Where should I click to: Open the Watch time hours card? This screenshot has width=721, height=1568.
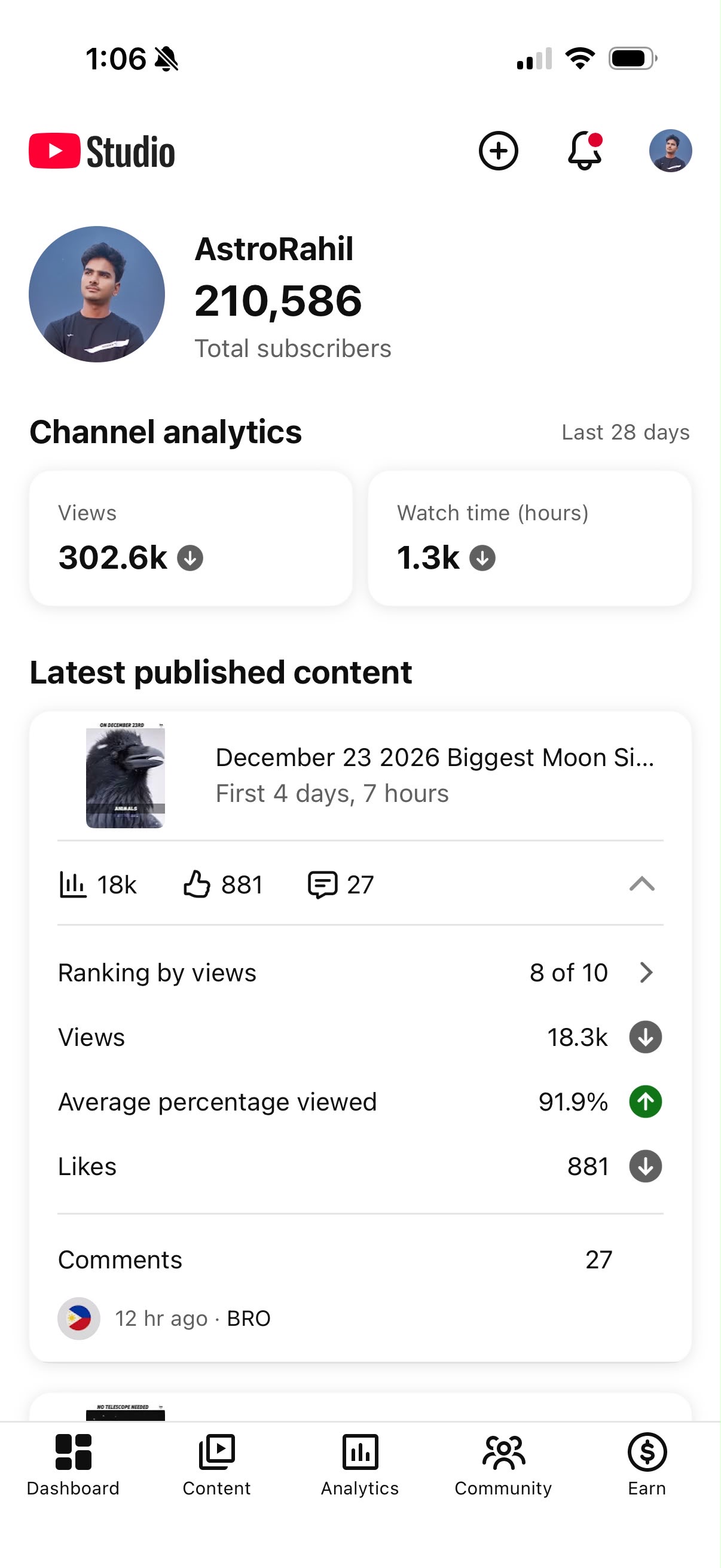pyautogui.click(x=529, y=538)
